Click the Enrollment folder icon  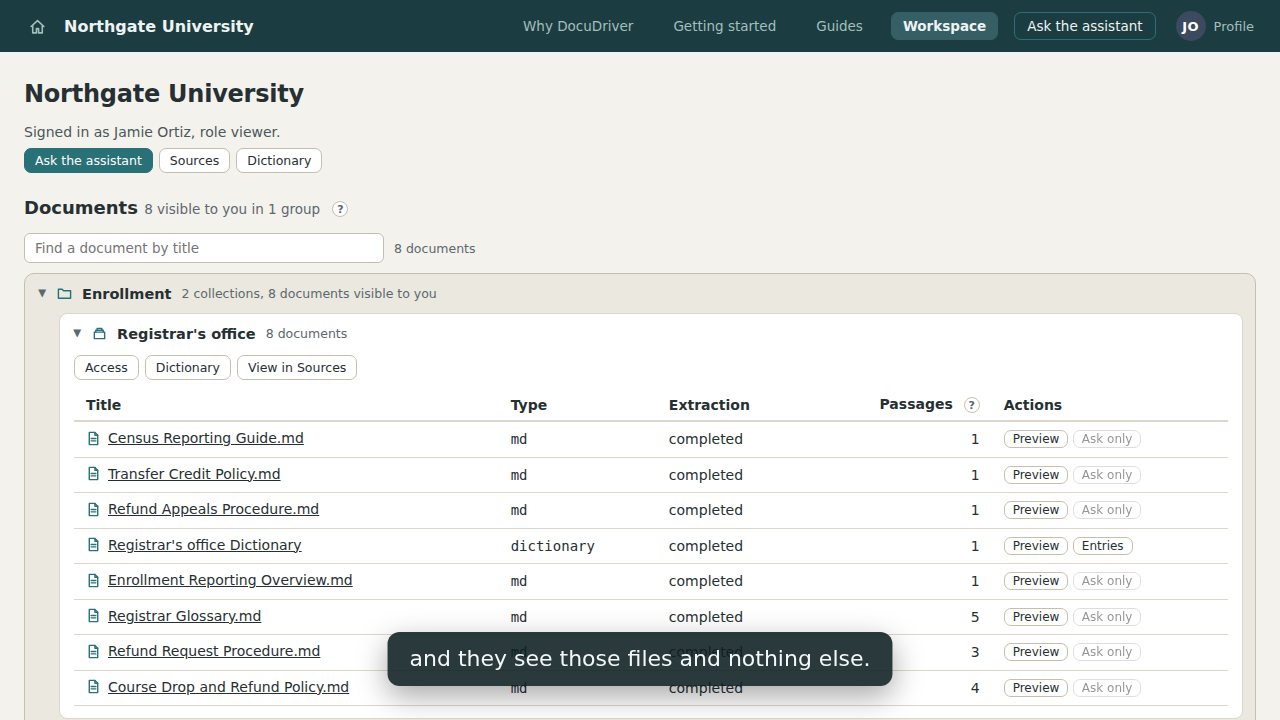pyautogui.click(x=65, y=294)
